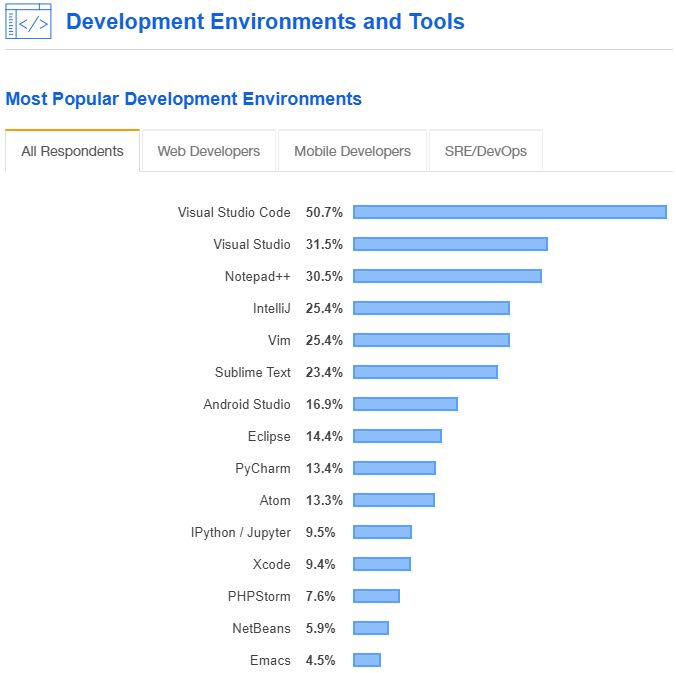The height and width of the screenshot is (673, 676).
Task: Switch to the Web Developers tab
Action: pos(209,151)
